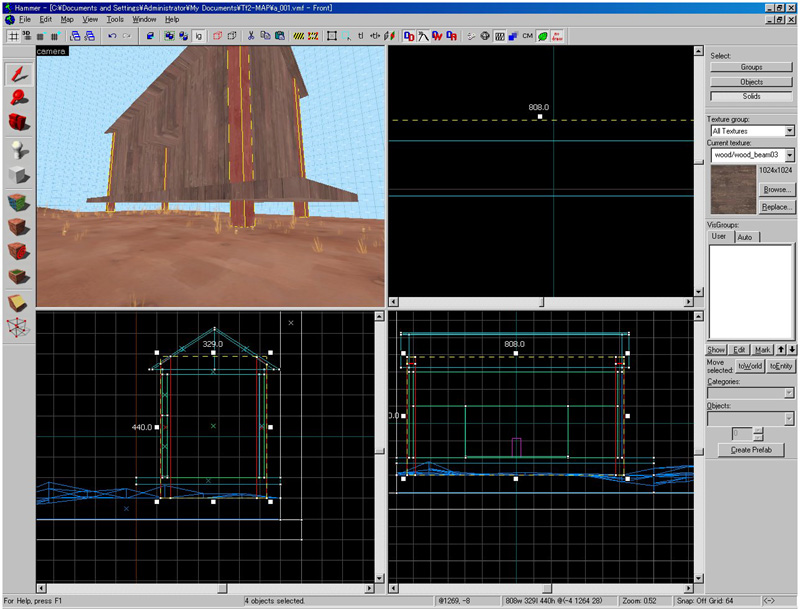Click the Groups select button
The image size is (800, 609).
(751, 67)
